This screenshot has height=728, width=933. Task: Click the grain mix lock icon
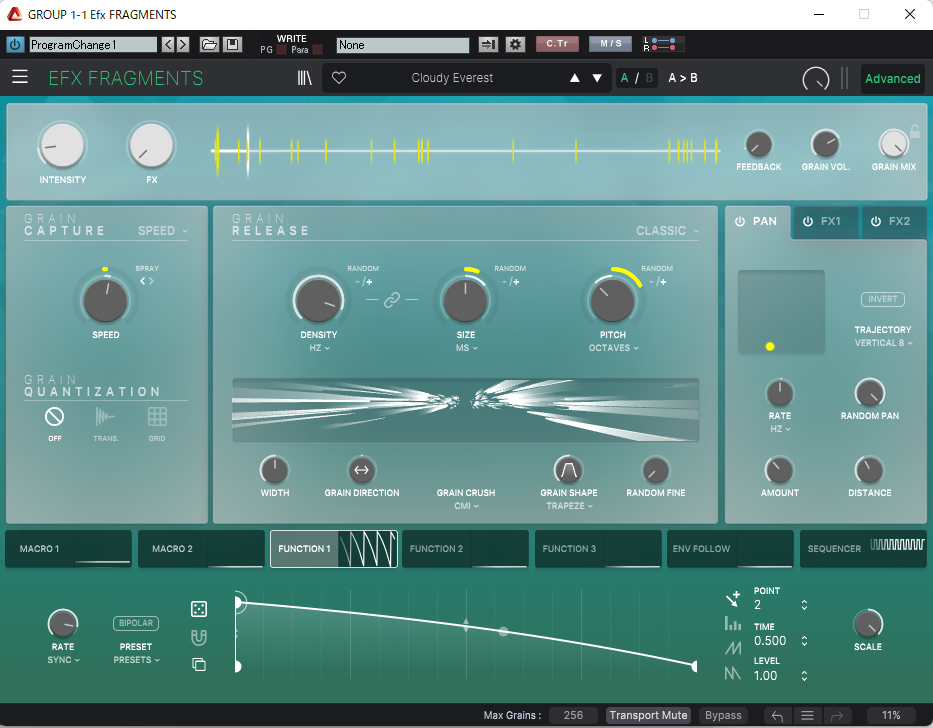pos(915,131)
